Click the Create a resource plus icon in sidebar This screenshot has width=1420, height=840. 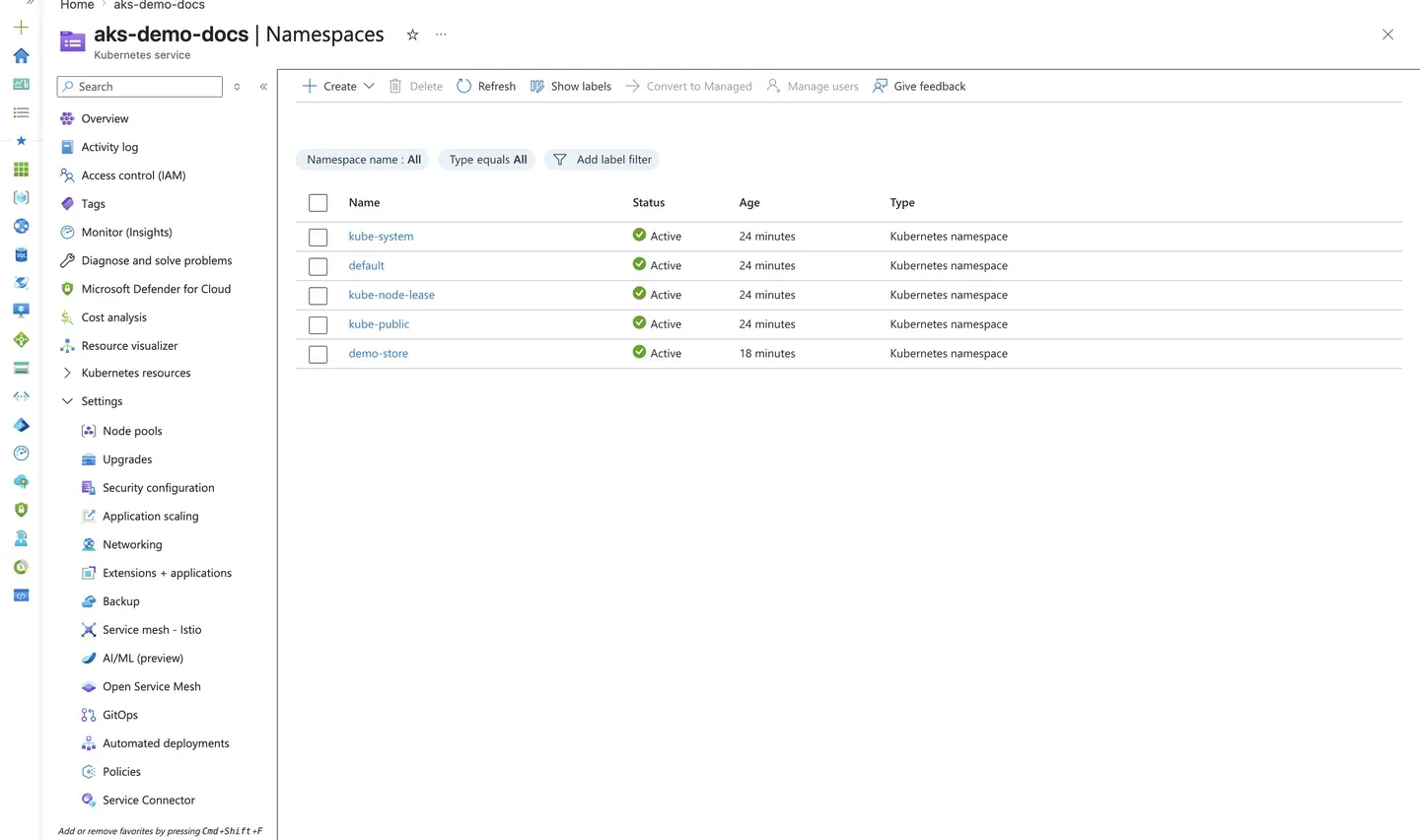coord(21,27)
